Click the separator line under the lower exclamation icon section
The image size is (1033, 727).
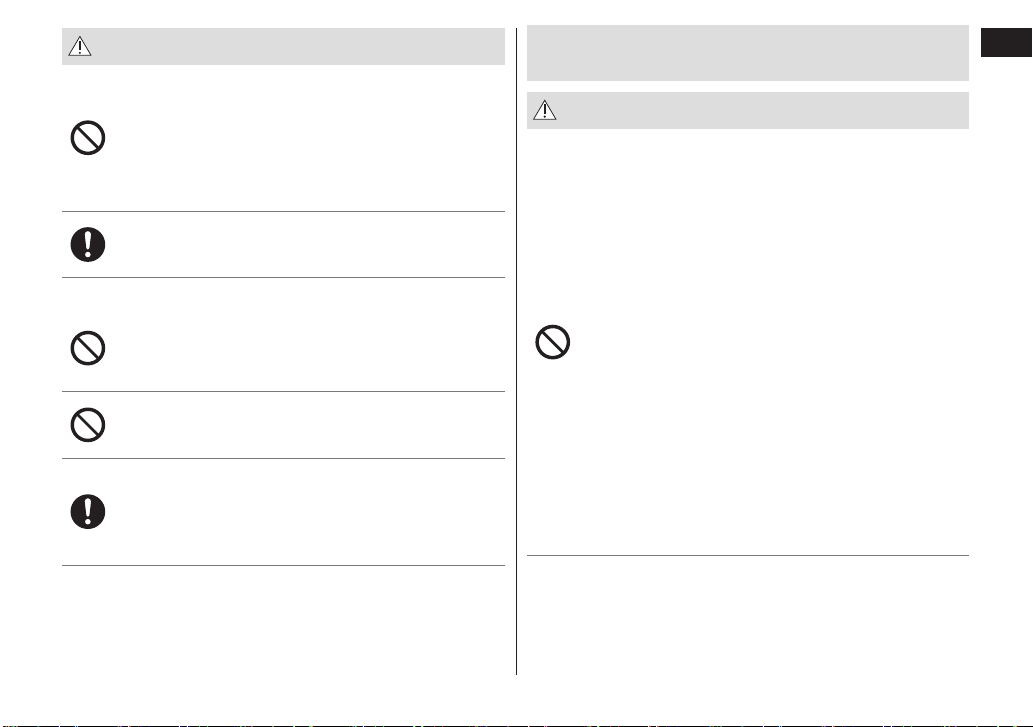tap(283, 565)
